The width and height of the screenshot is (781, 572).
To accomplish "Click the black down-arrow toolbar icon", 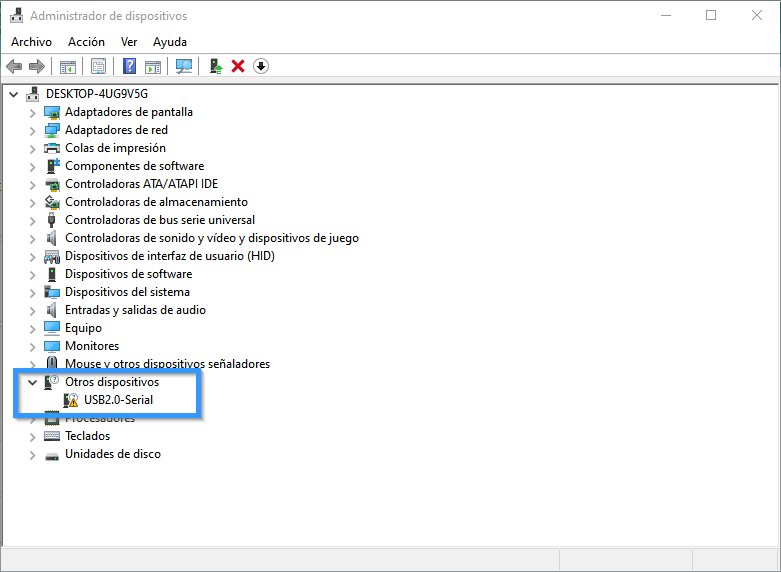I will (261, 66).
